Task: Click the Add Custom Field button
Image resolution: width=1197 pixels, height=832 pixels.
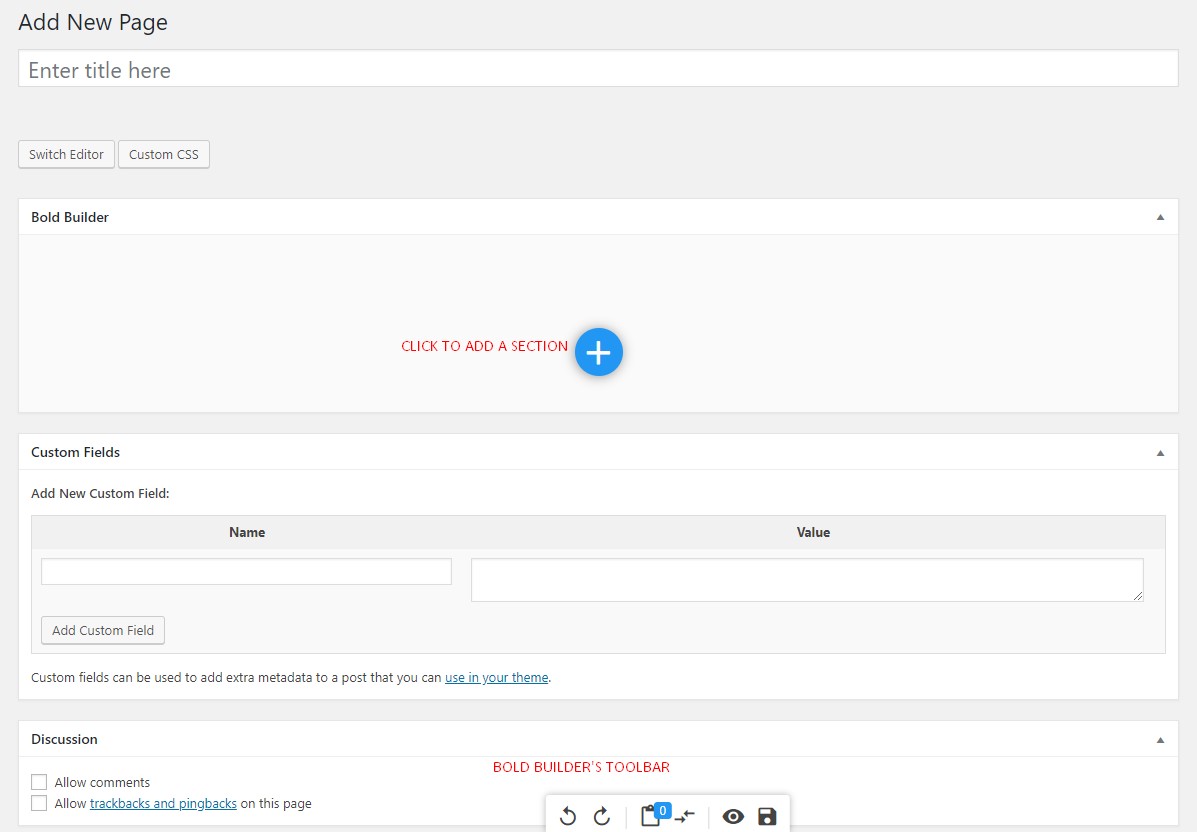Action: click(x=103, y=630)
